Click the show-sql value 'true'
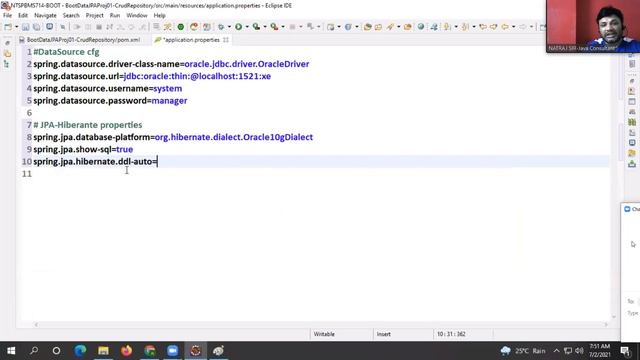Screen dimensions: 640x360 (124, 149)
